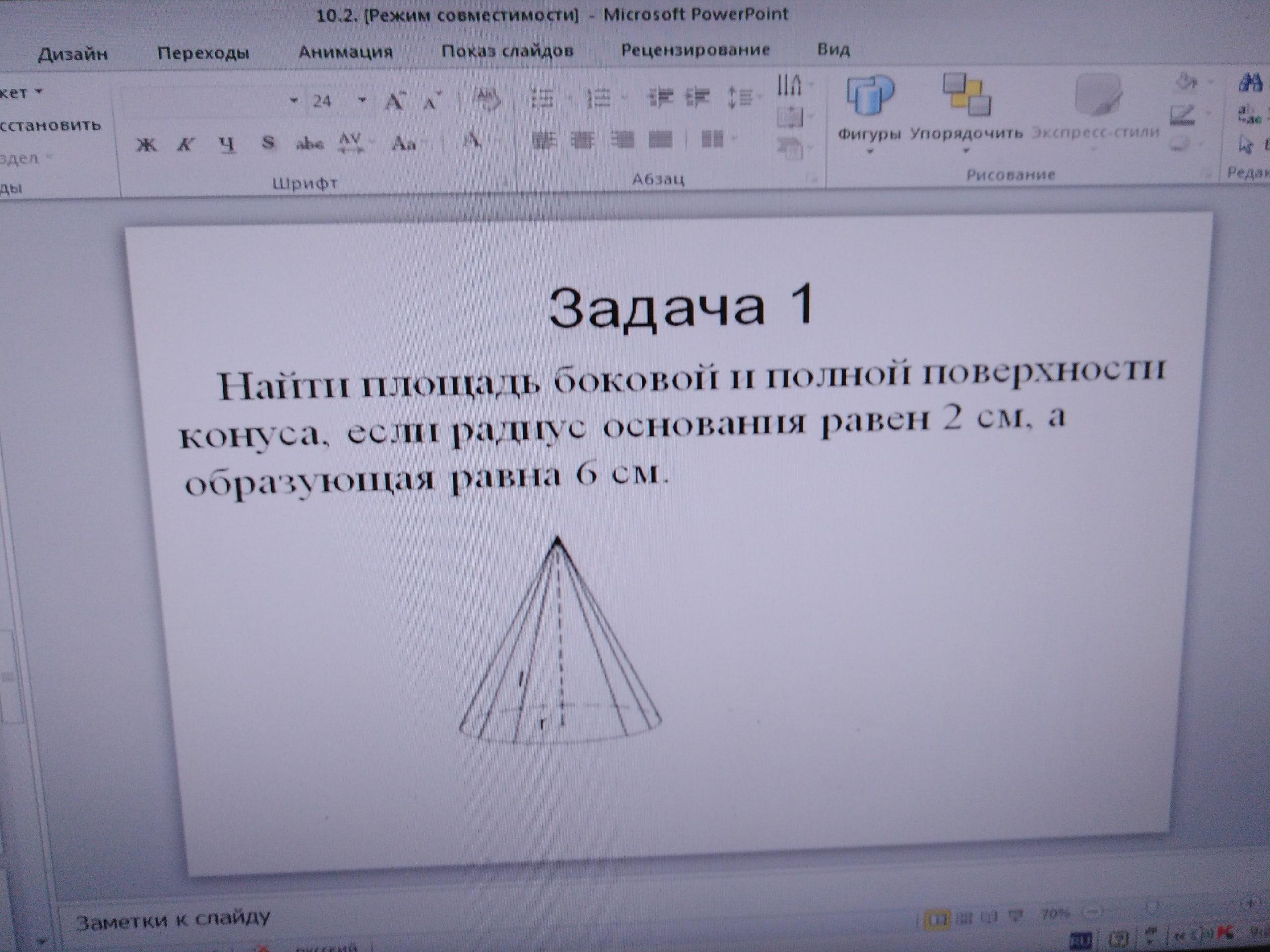Toggle bold formatting (Ж)

[147, 144]
